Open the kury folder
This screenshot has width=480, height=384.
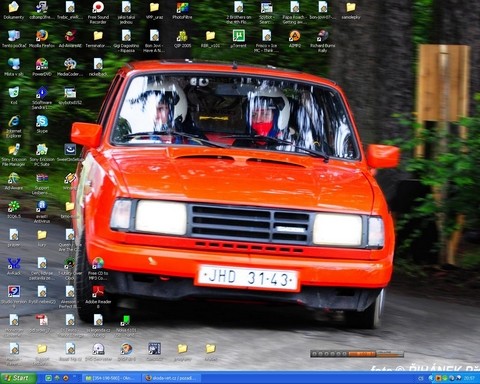pyautogui.click(x=42, y=239)
